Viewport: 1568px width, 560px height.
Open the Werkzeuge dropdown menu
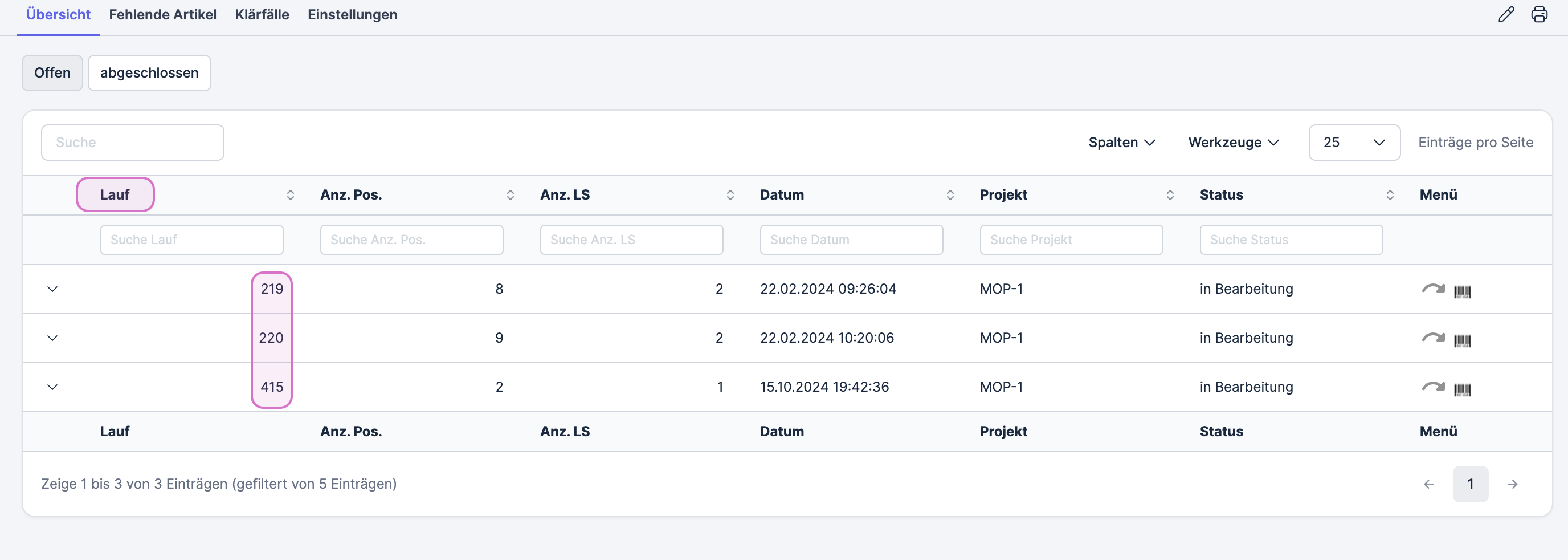(x=1233, y=143)
